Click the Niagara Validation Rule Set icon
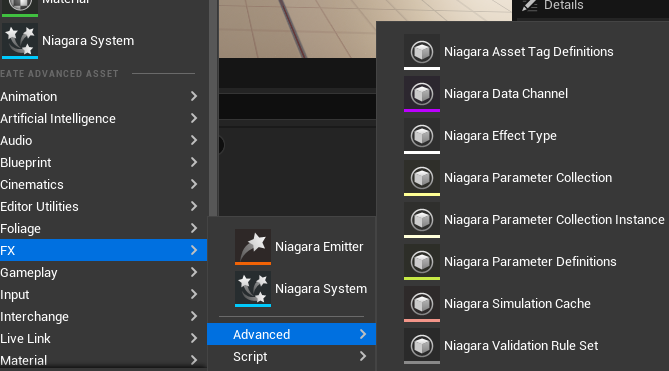Image resolution: width=669 pixels, height=371 pixels. (422, 346)
